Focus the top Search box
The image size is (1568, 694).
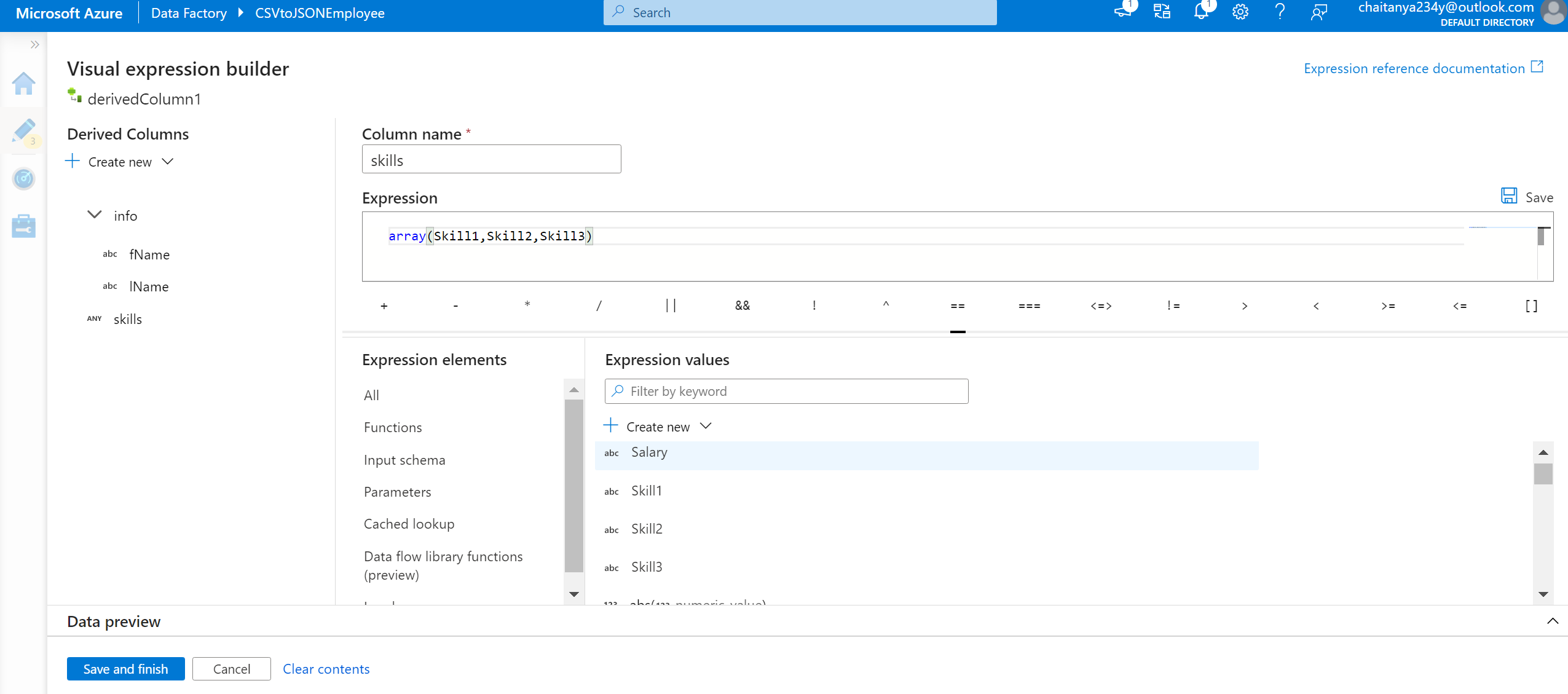(800, 12)
